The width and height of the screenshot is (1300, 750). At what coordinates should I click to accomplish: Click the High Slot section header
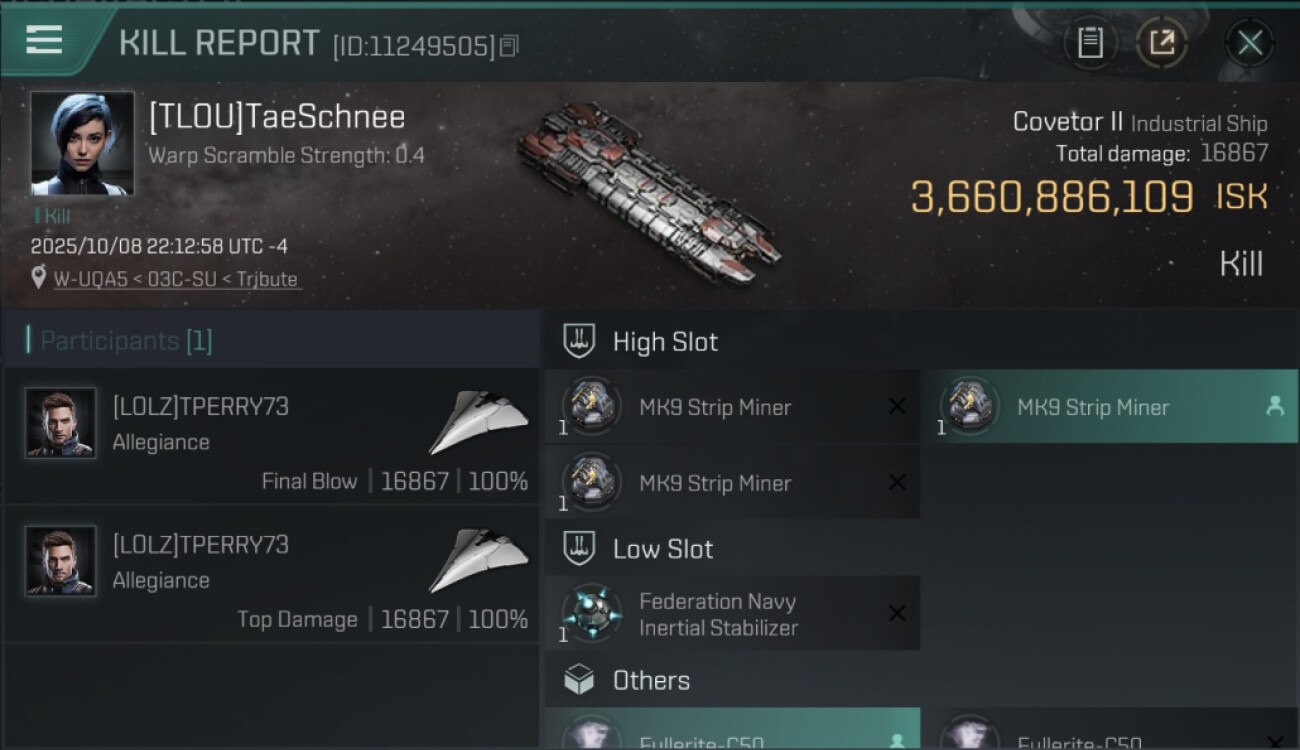click(665, 342)
